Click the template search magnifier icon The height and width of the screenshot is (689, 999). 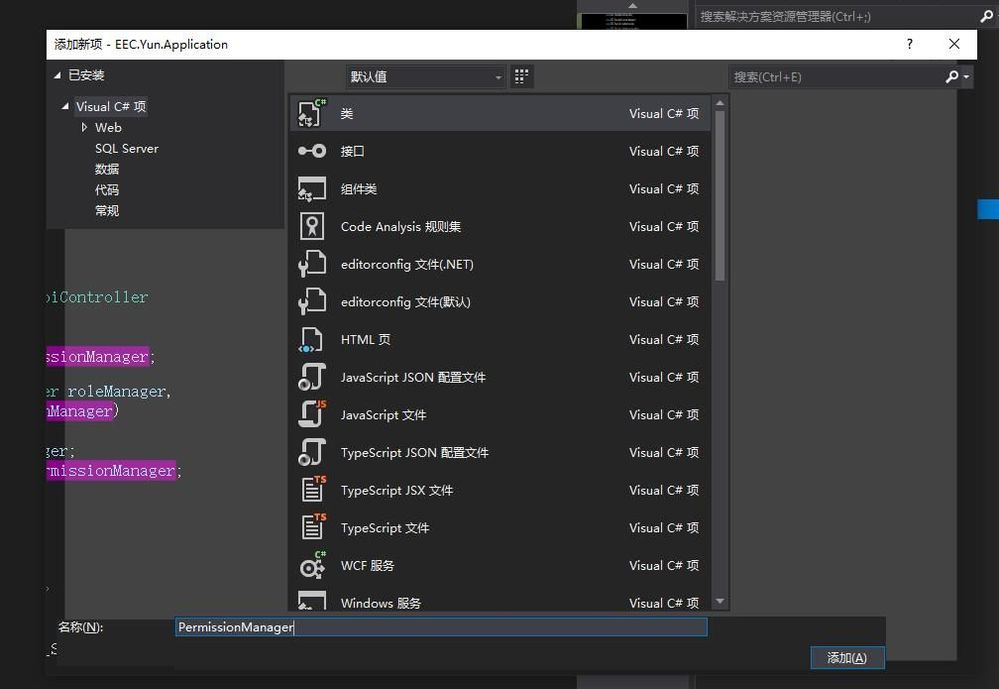coord(952,77)
